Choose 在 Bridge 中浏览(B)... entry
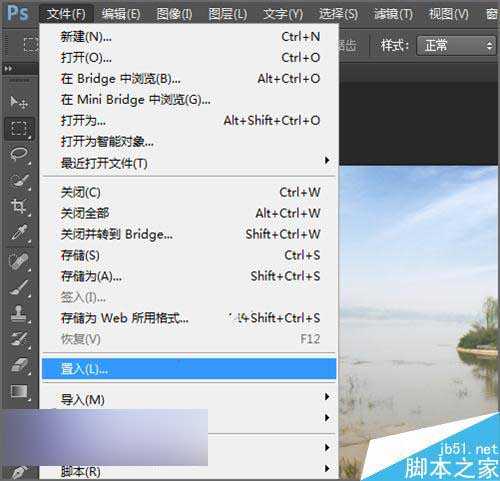The width and height of the screenshot is (500, 481). click(x=190, y=79)
